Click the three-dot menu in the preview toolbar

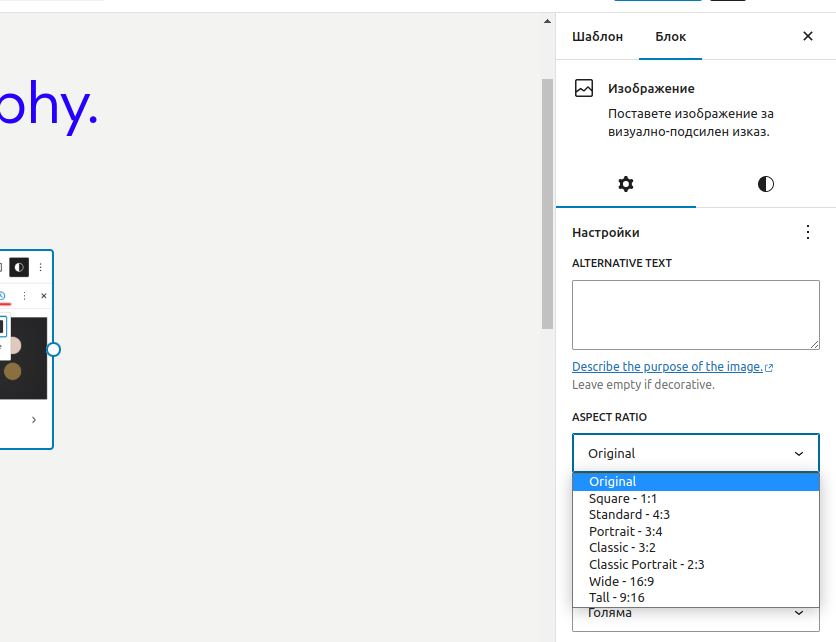tap(41, 268)
